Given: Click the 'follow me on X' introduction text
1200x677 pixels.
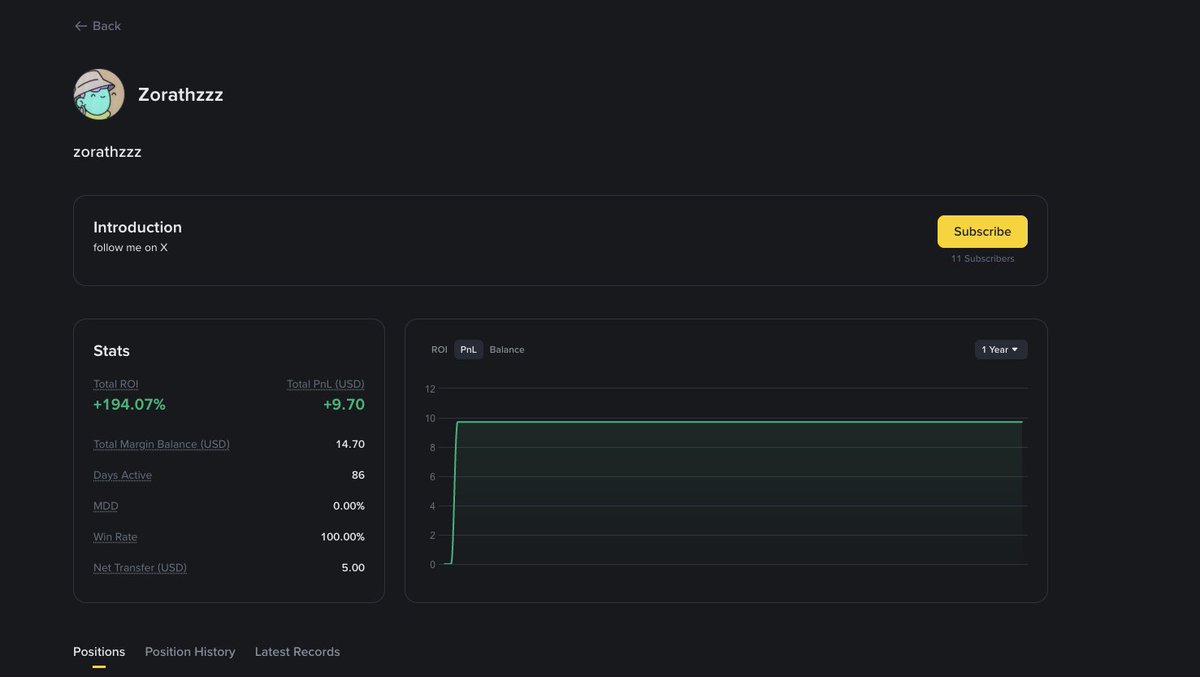Looking at the screenshot, I should 131,247.
